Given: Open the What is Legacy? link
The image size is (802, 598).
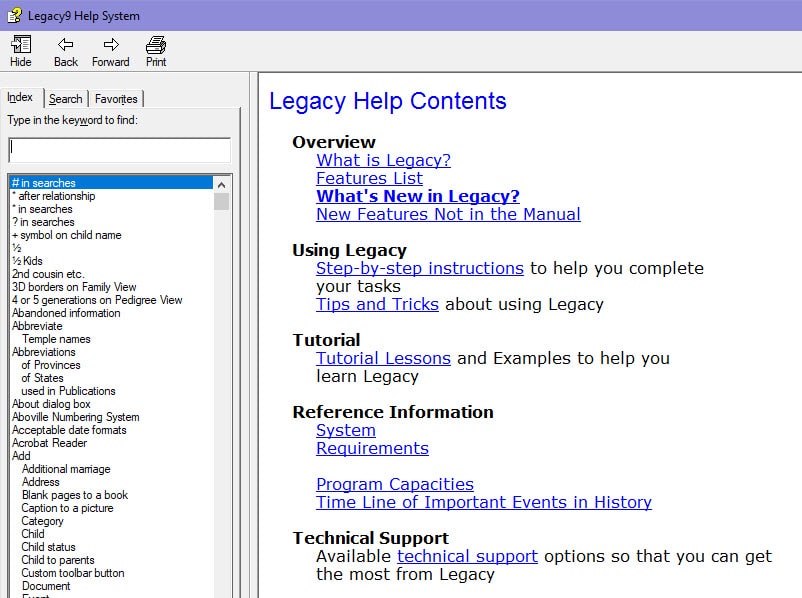Looking at the screenshot, I should [383, 160].
